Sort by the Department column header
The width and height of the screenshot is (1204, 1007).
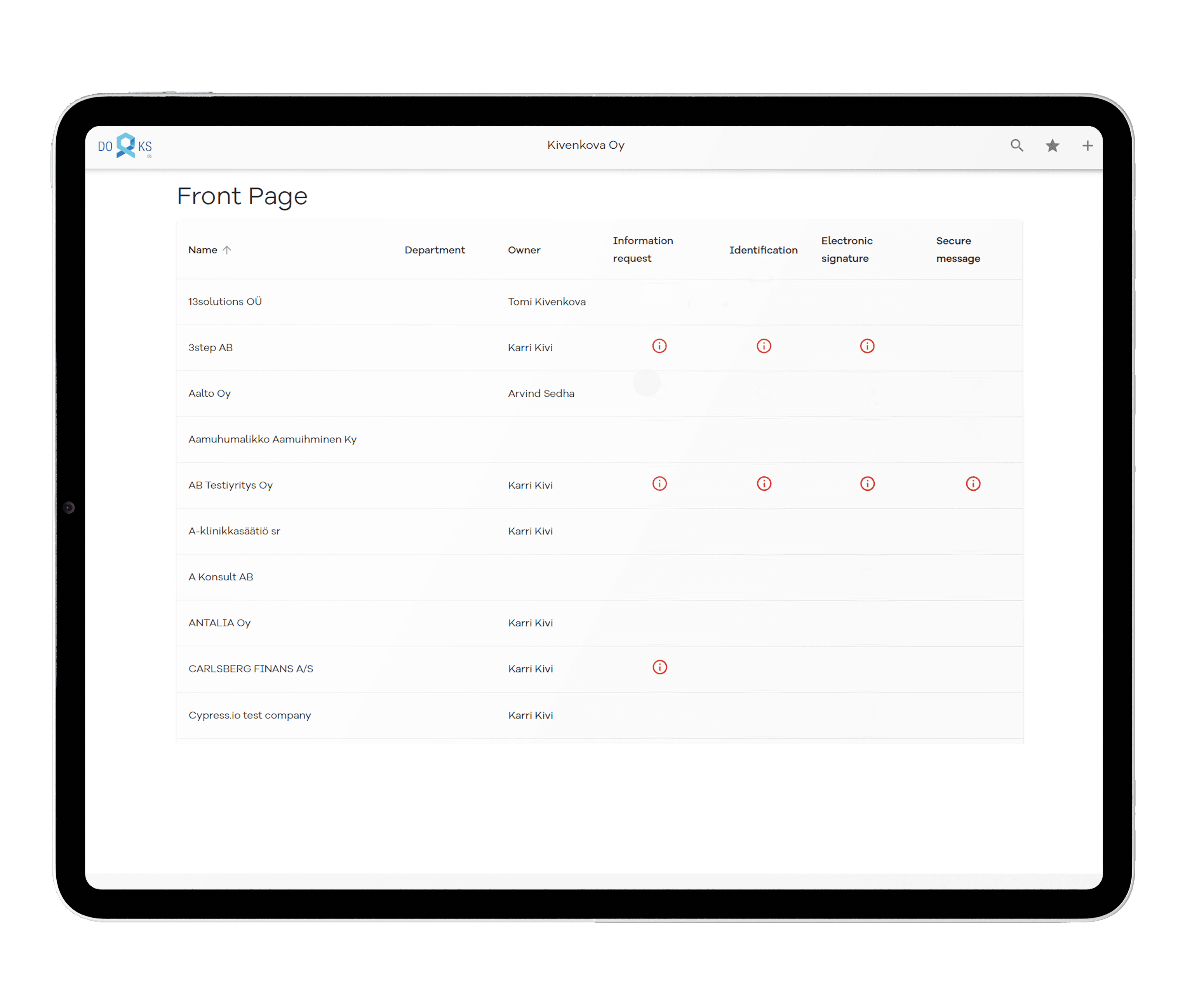coord(435,250)
